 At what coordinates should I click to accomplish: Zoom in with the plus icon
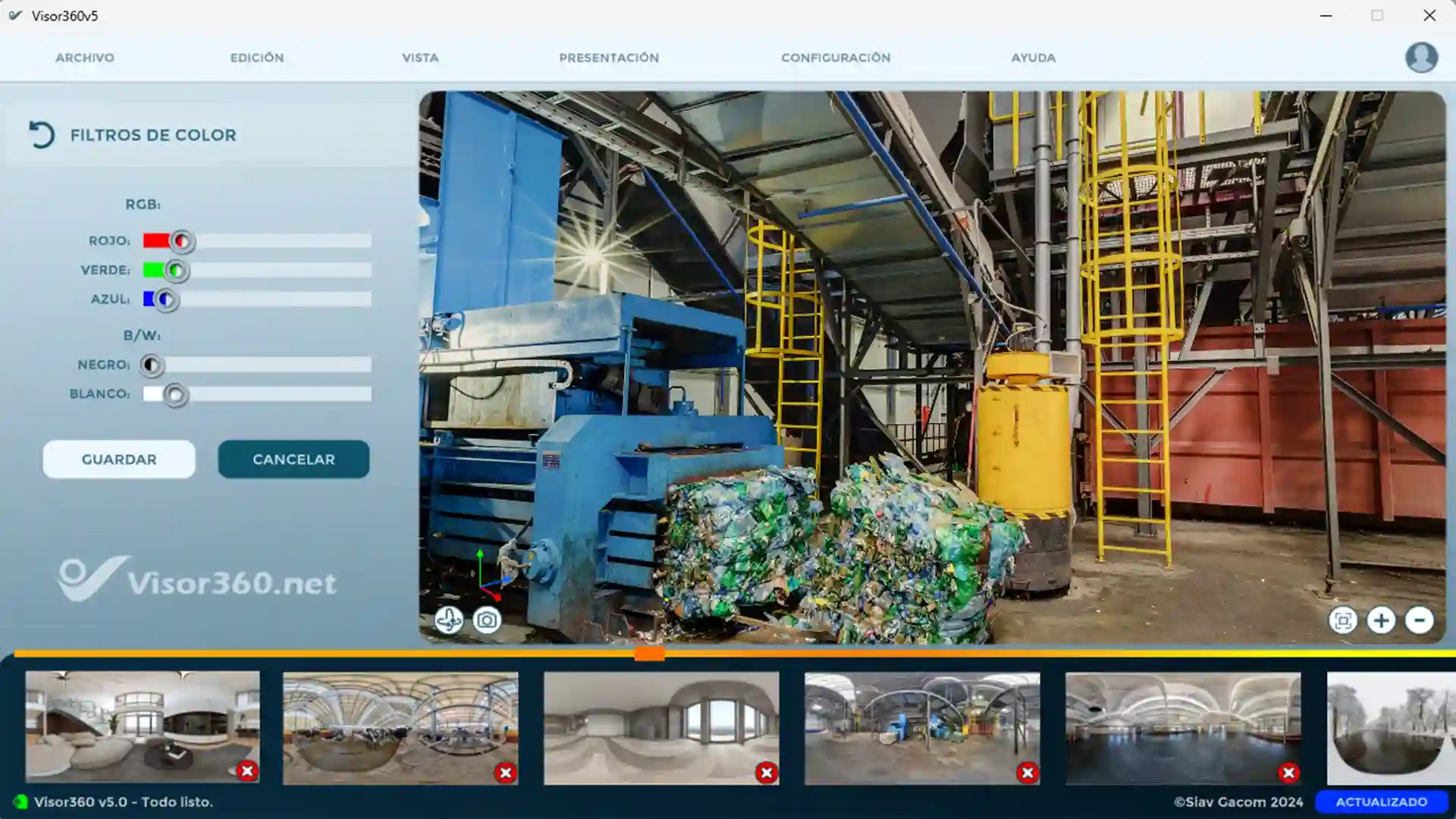[x=1381, y=620]
